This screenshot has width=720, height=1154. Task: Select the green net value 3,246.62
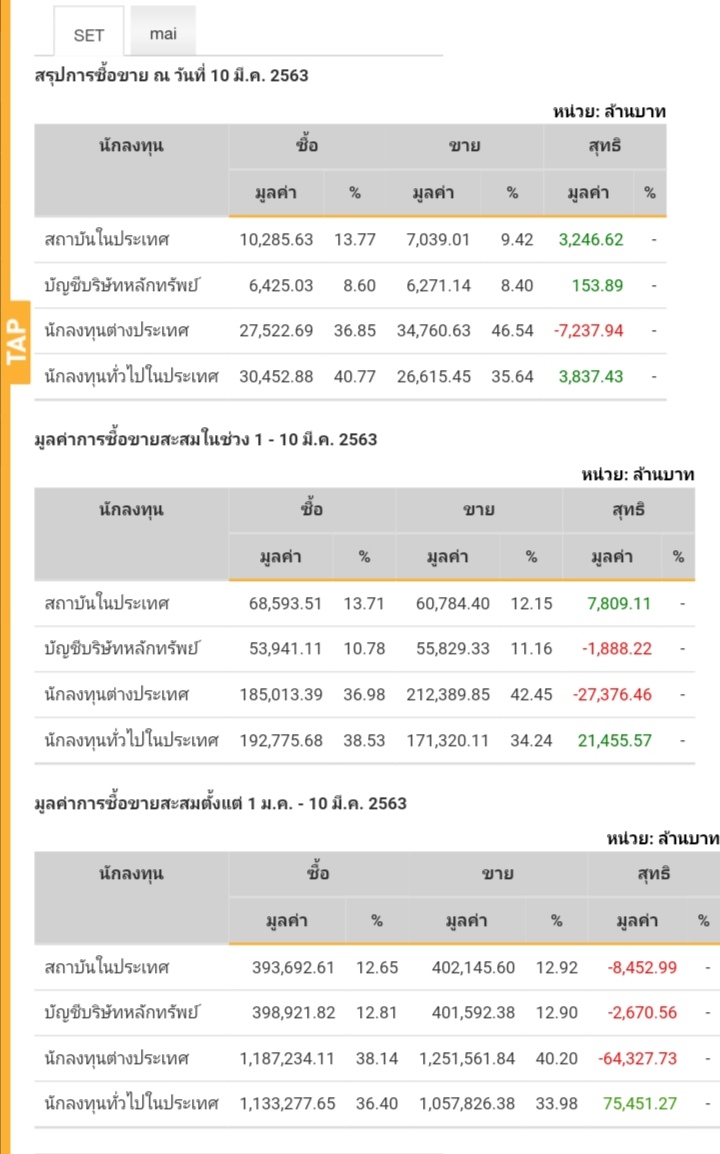590,240
